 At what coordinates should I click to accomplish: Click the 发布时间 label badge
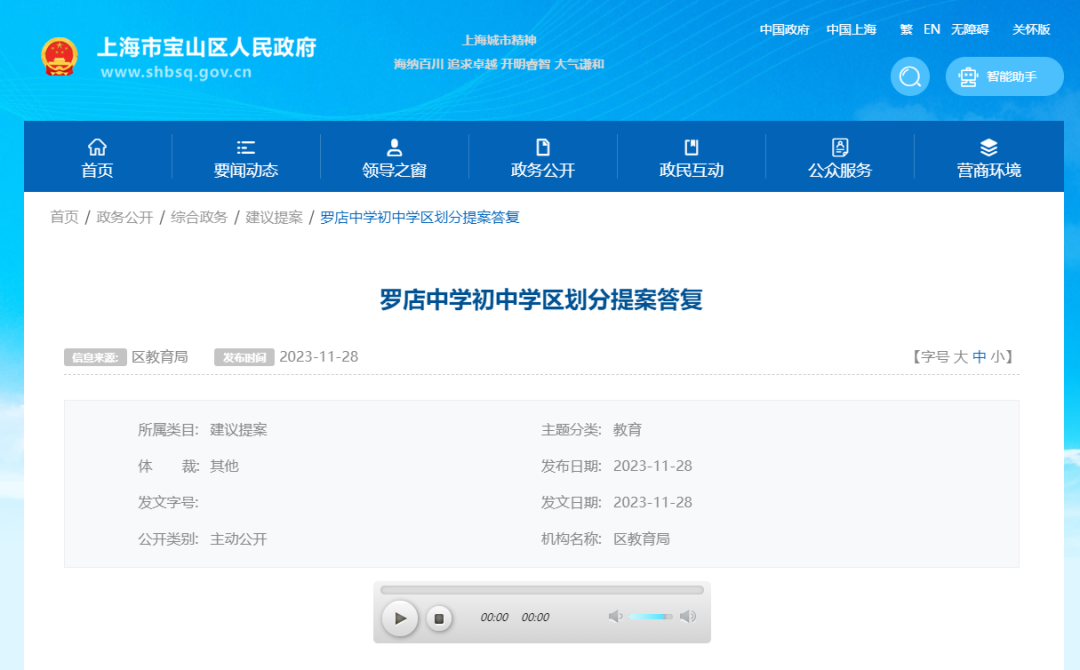(x=245, y=357)
